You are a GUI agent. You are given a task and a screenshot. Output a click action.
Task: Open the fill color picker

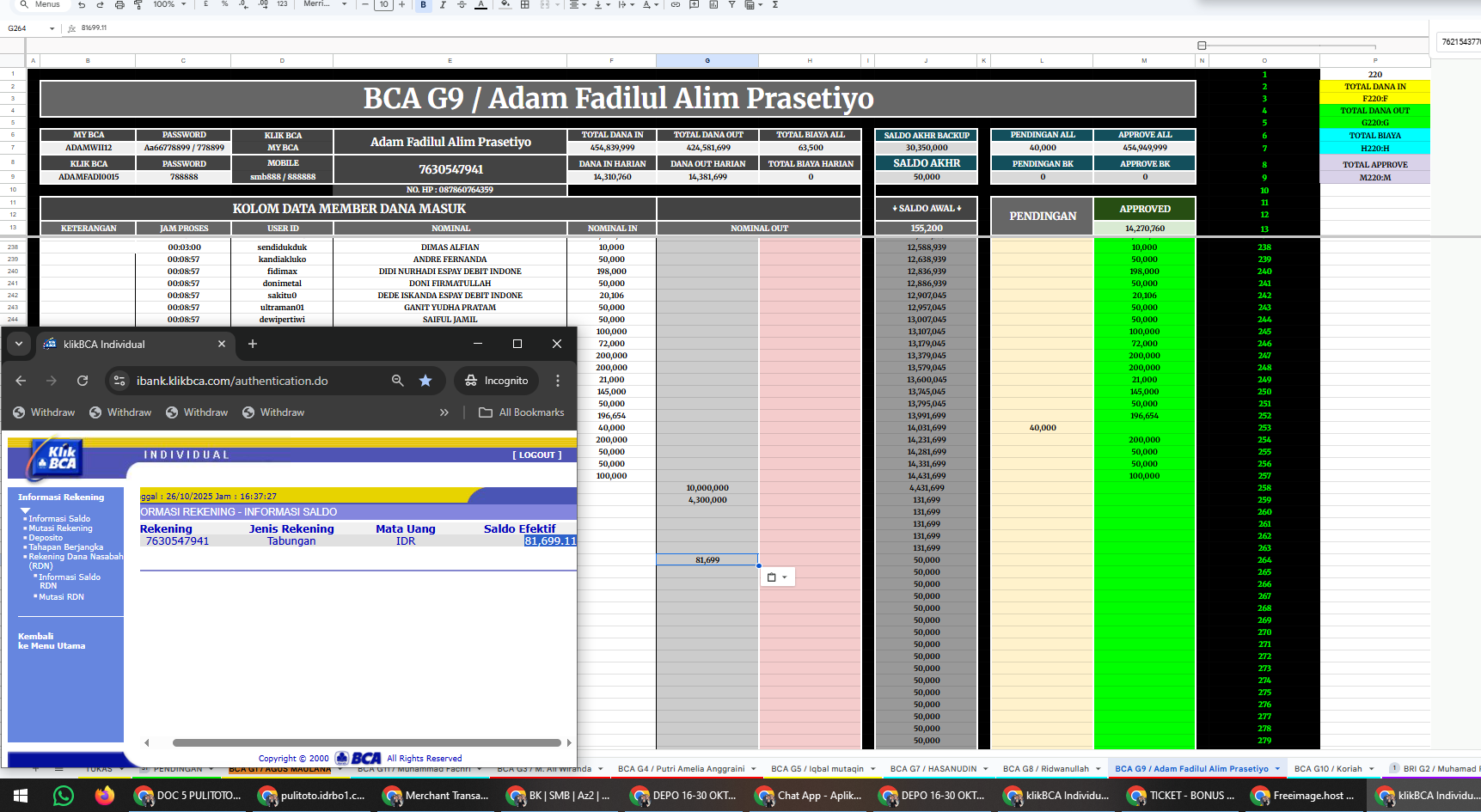point(505,4)
